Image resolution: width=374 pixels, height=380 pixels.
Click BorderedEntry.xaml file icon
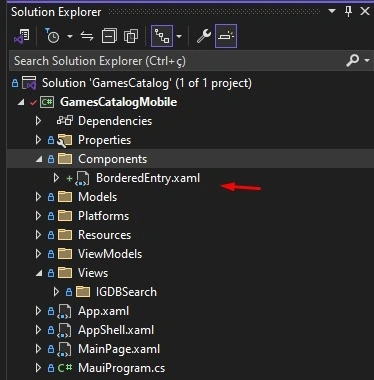[x=82, y=178]
